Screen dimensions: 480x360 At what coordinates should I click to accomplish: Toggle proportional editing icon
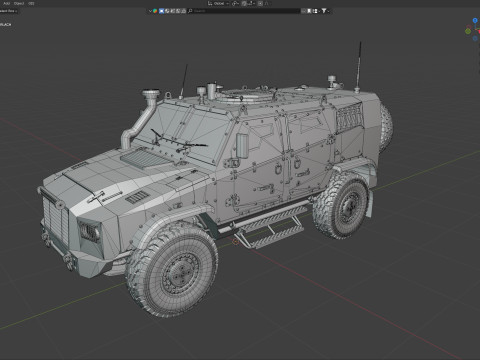[260, 3]
